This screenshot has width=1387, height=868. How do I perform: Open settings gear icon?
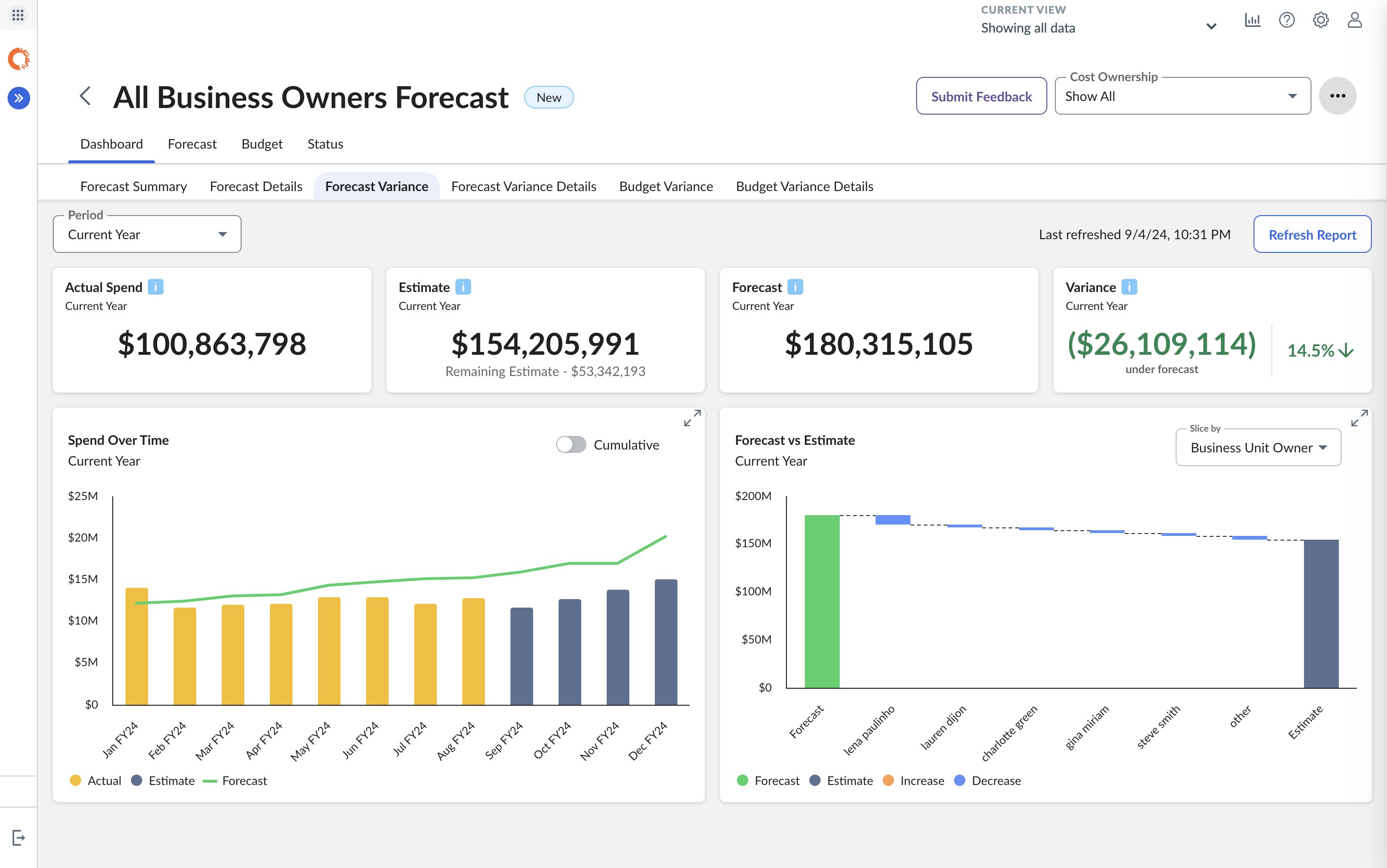pos(1320,21)
